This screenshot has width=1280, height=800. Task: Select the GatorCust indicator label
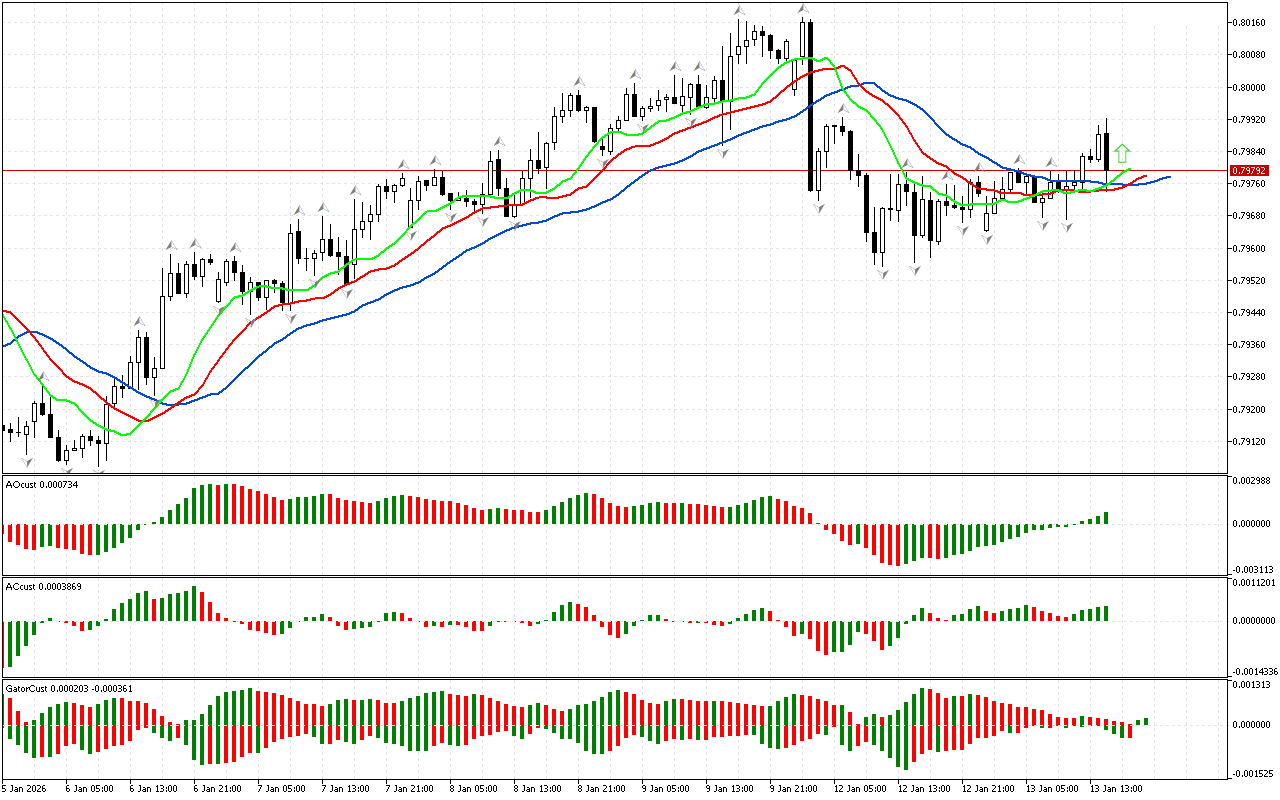click(x=70, y=688)
